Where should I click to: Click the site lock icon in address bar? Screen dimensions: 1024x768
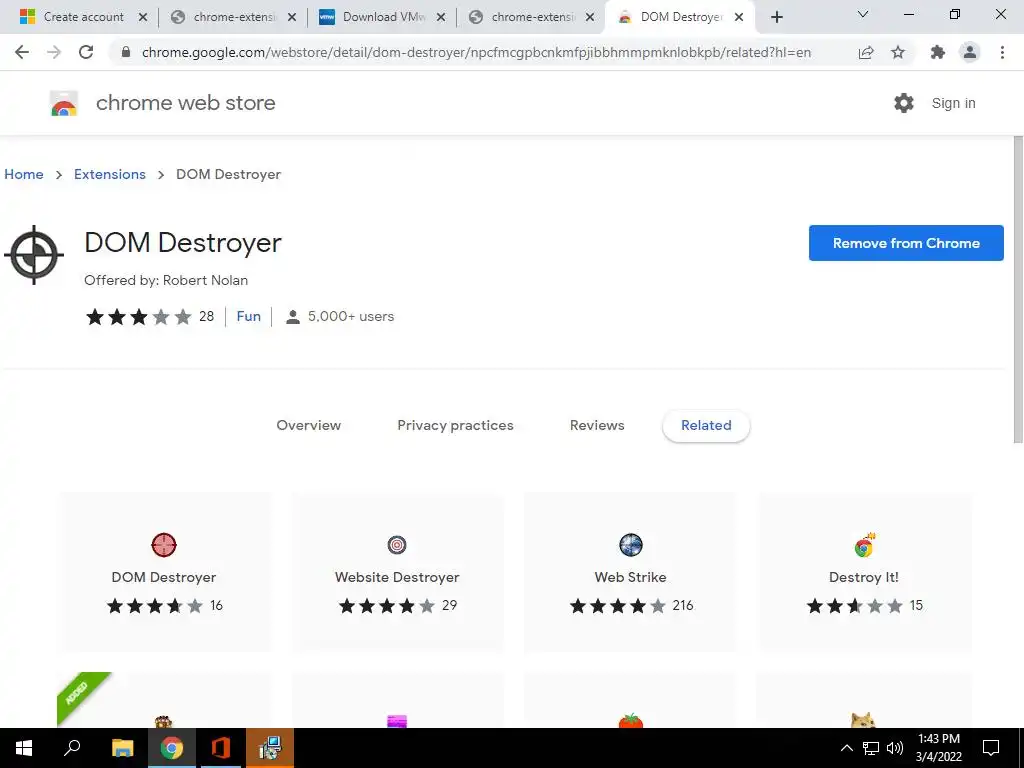[126, 52]
